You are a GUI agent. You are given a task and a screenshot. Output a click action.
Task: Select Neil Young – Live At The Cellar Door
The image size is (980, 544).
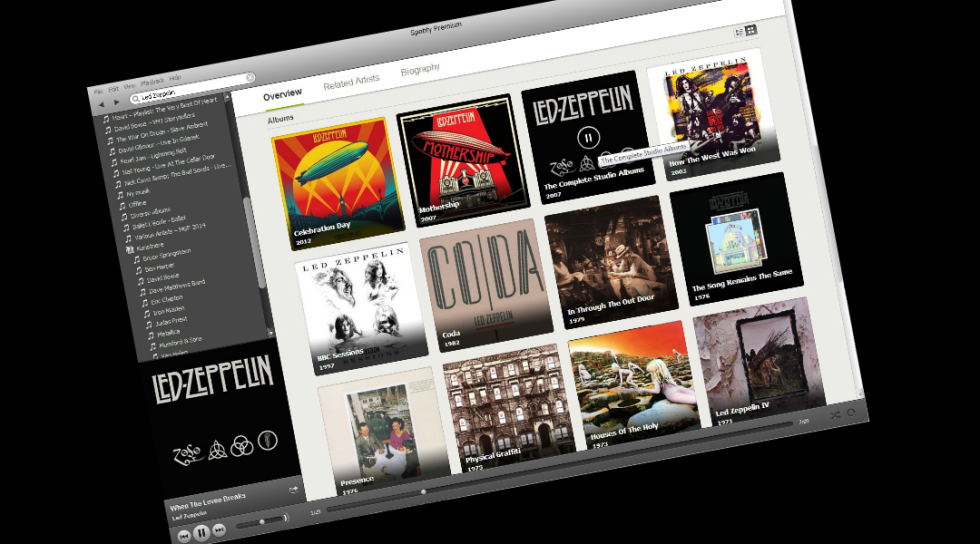[x=168, y=164]
